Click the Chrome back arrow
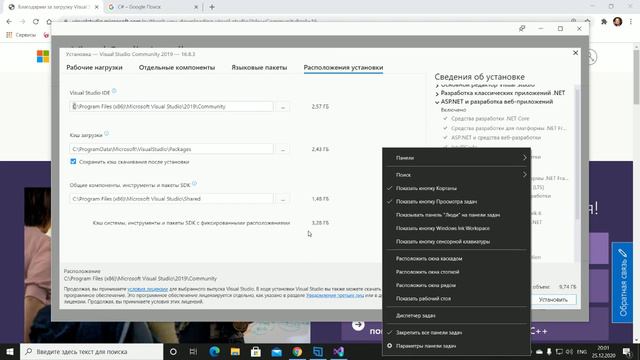The height and width of the screenshot is (360, 640). 9,22
